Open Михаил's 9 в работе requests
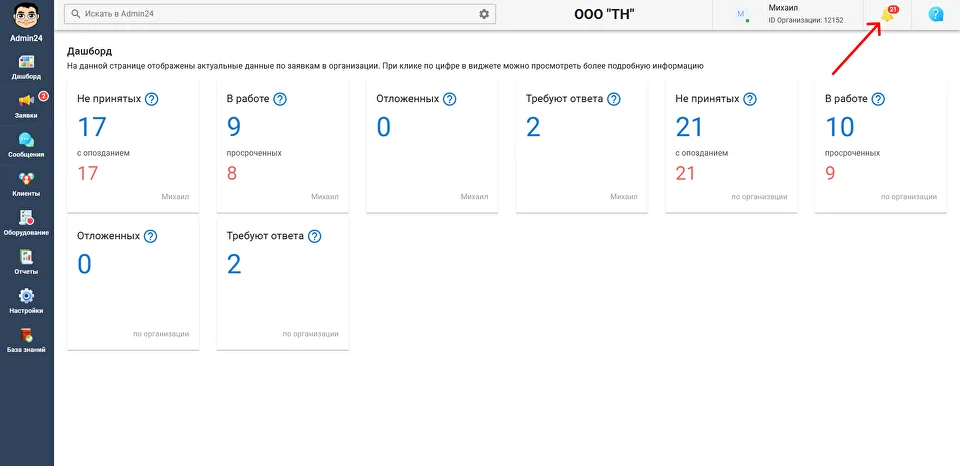 tap(234, 127)
